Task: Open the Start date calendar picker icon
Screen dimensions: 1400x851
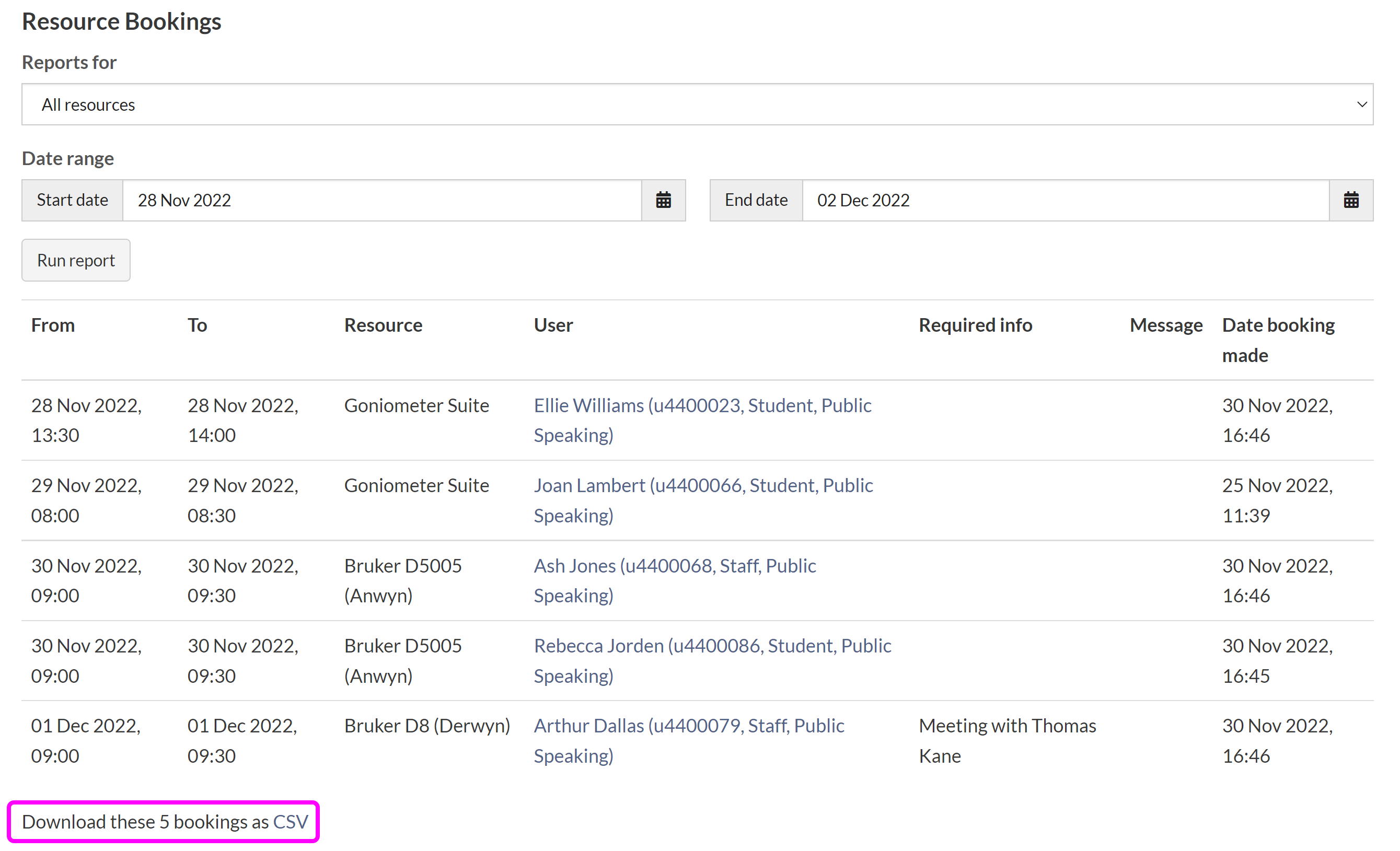Action: [663, 200]
